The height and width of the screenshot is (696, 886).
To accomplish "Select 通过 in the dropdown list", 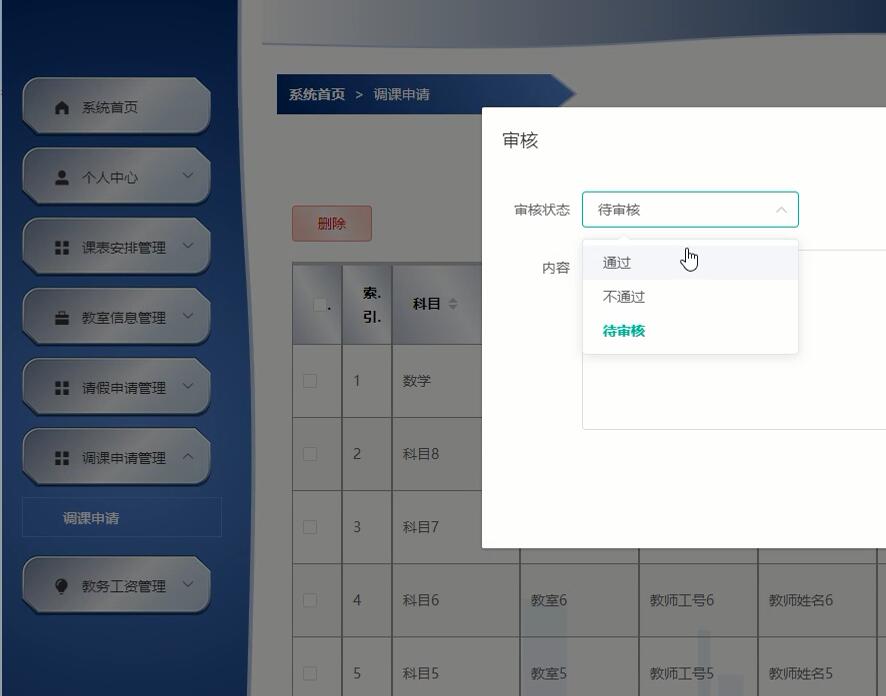I will pos(690,263).
